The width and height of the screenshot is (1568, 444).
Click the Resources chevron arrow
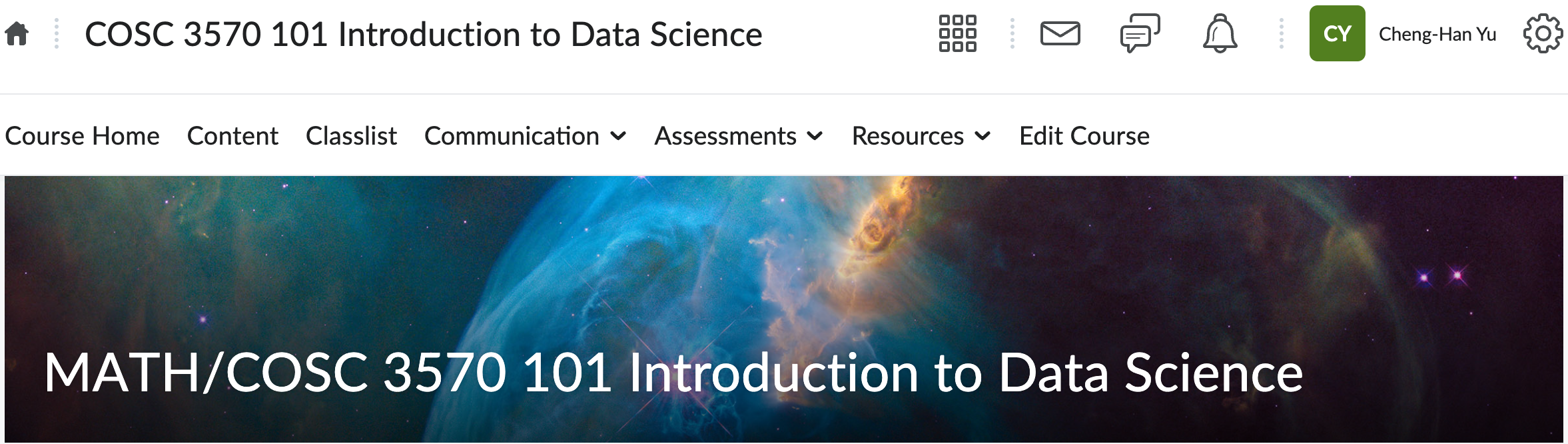pos(982,137)
